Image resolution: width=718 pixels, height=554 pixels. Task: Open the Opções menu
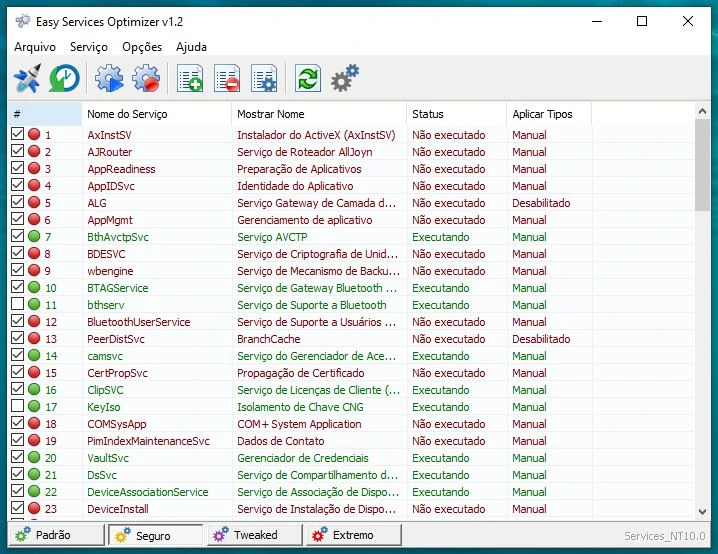pos(142,47)
